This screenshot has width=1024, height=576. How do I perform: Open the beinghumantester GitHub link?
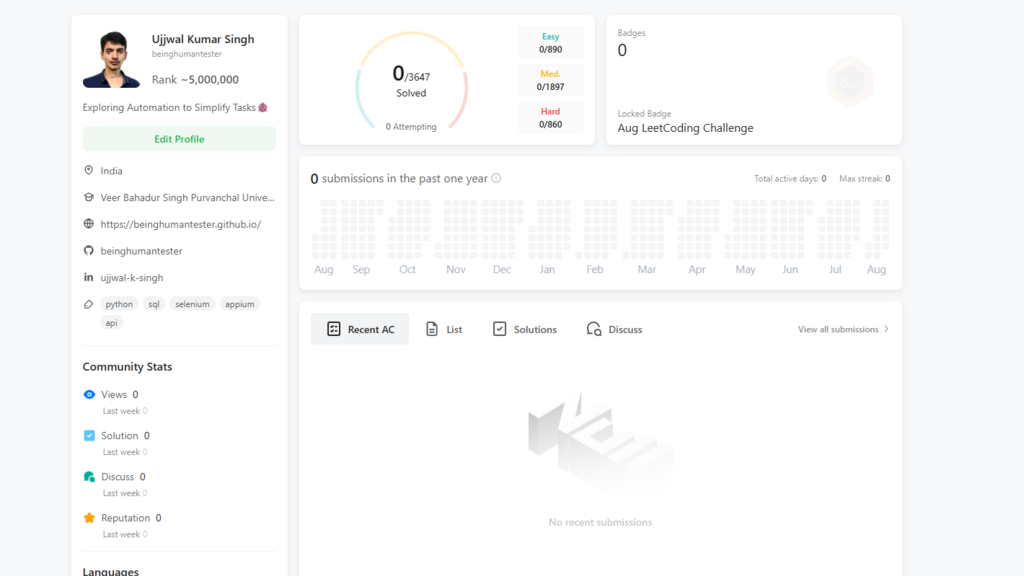141,251
